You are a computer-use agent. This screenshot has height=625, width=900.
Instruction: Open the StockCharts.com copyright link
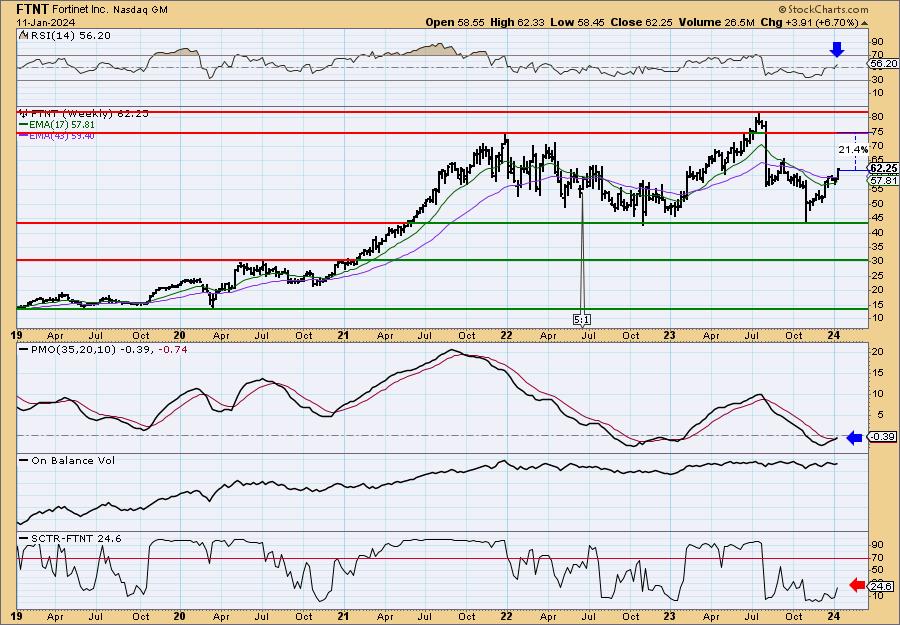823,9
